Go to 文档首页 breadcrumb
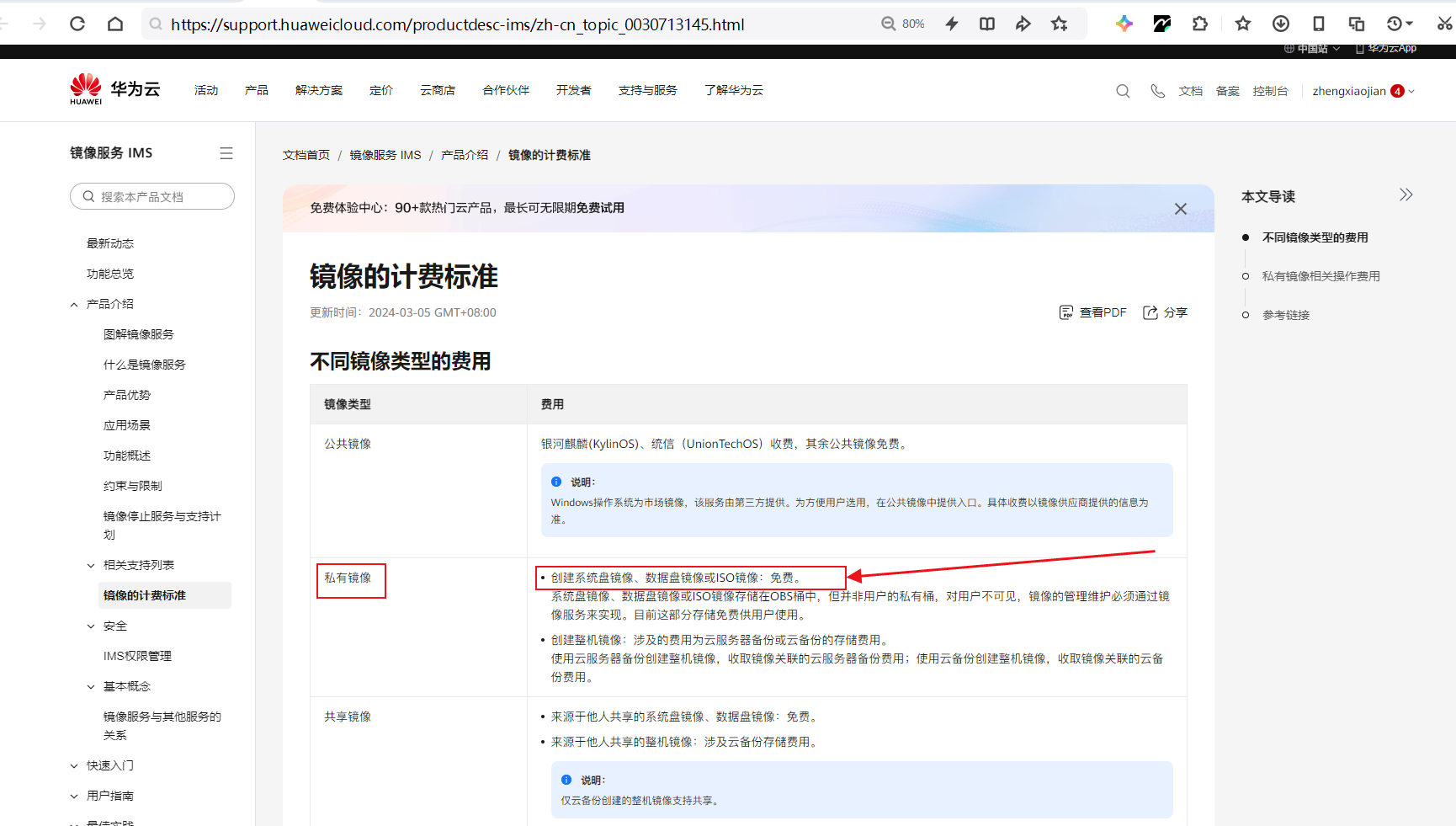1456x826 pixels. (x=306, y=155)
